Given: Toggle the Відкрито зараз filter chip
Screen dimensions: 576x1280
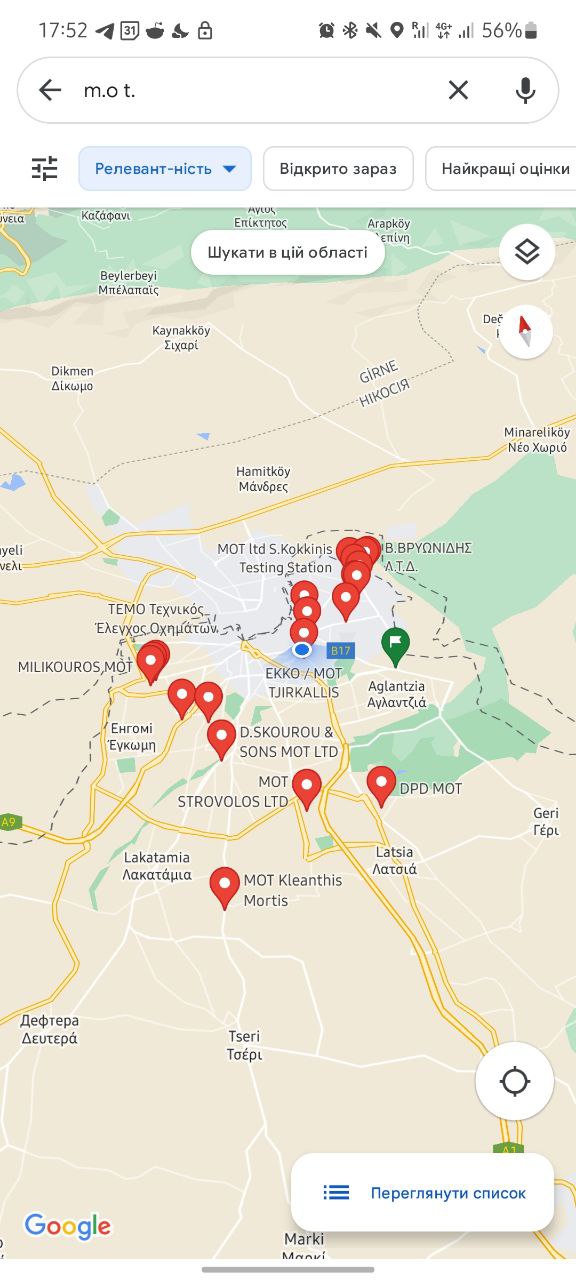Looking at the screenshot, I should point(338,168).
